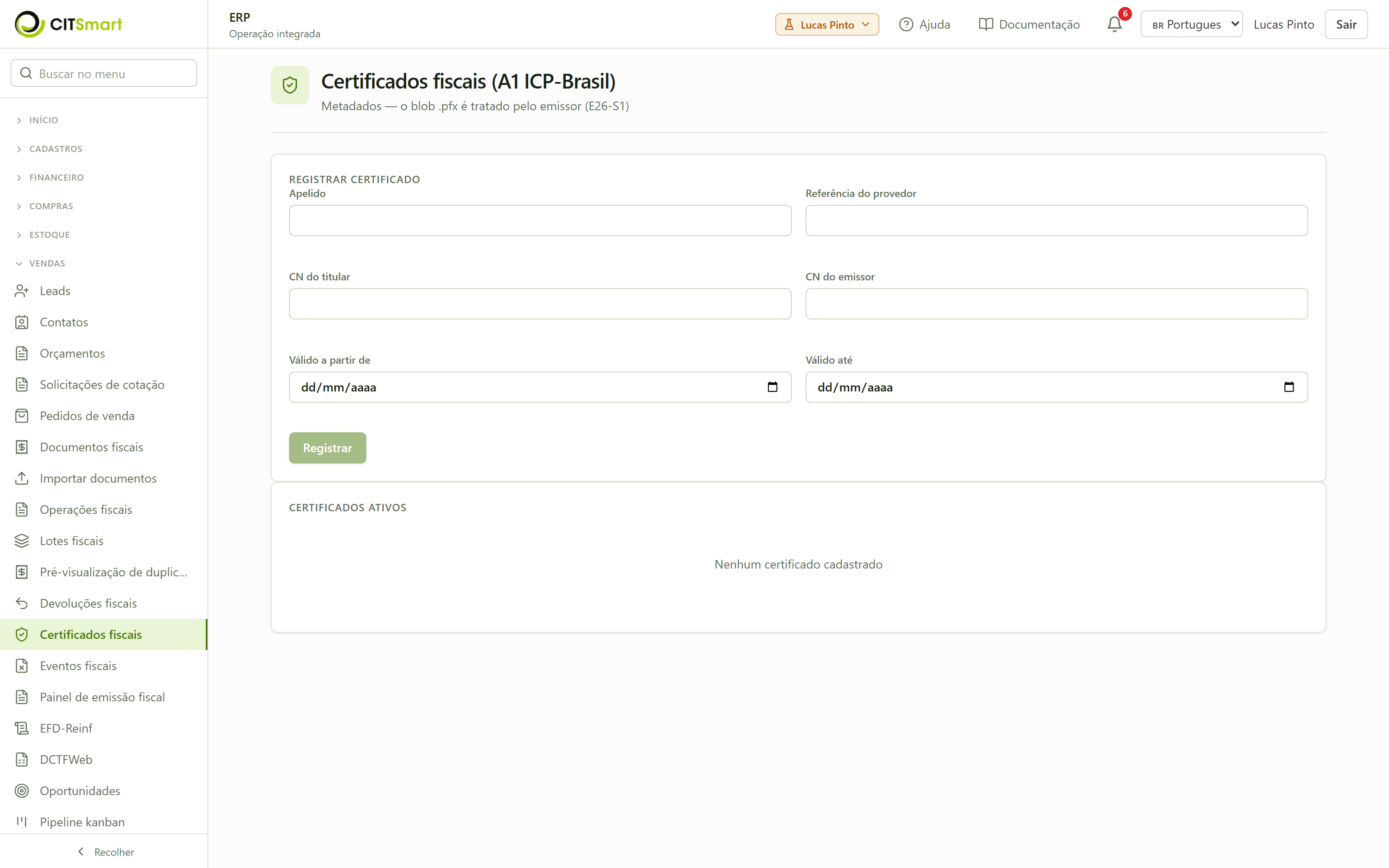
Task: Click Importar documentos upload icon
Action: [x=22, y=478]
